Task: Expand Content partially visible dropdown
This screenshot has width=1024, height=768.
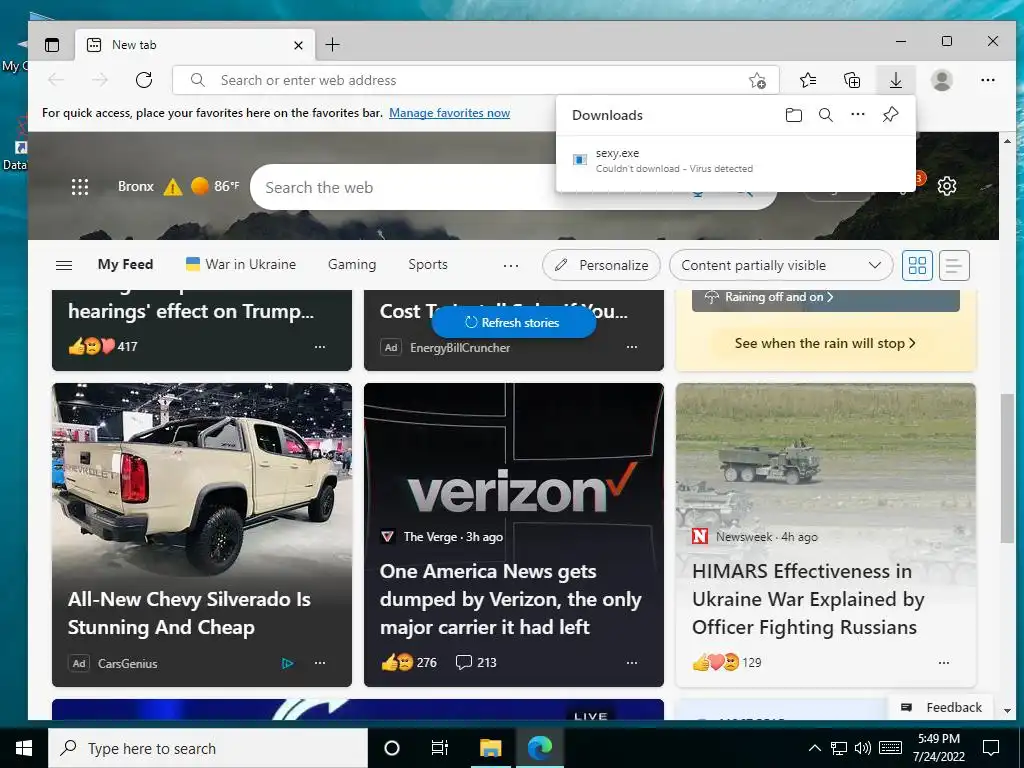Action: [x=781, y=265]
